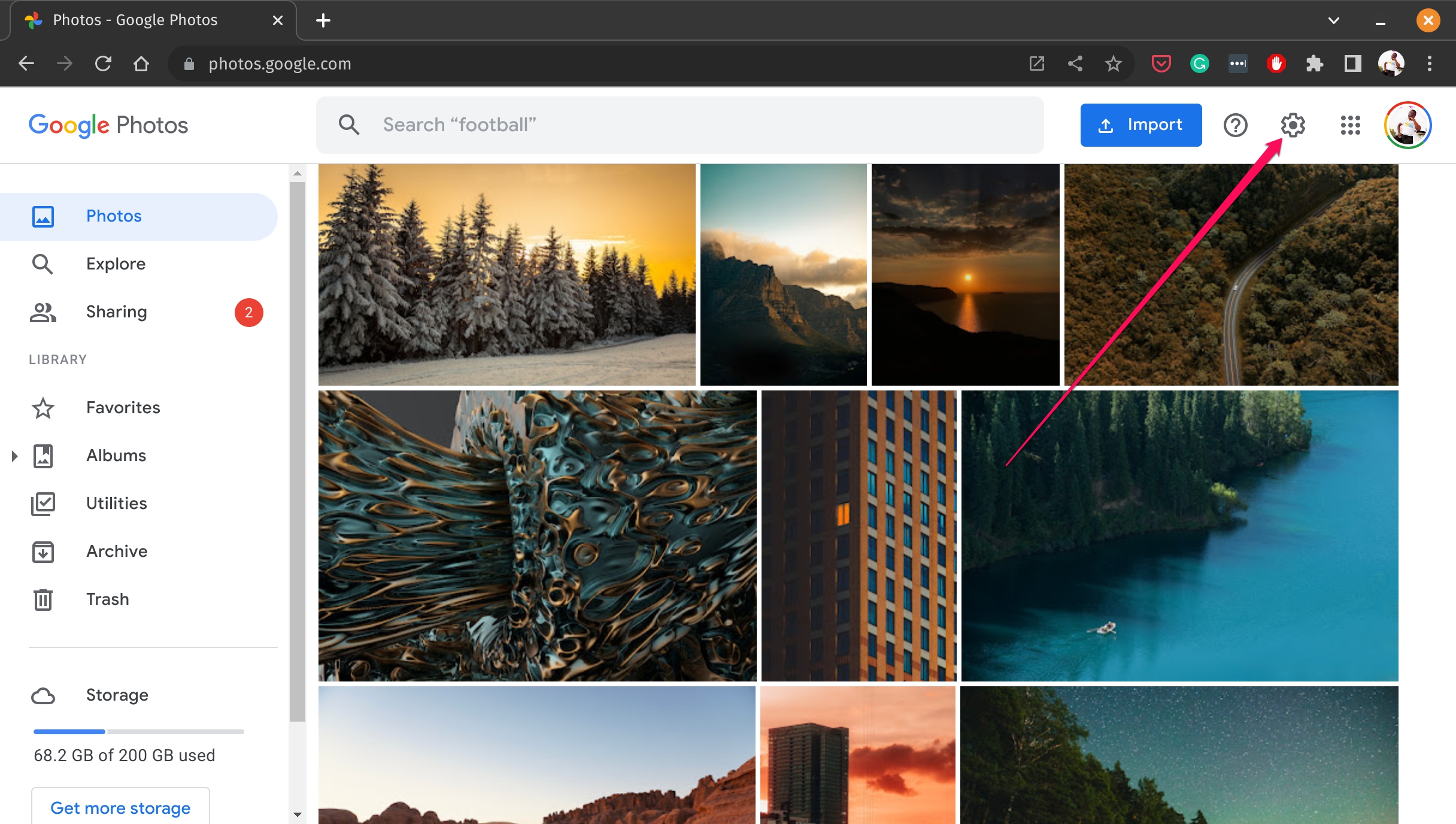
Task: Open a new browser tab
Action: [323, 20]
